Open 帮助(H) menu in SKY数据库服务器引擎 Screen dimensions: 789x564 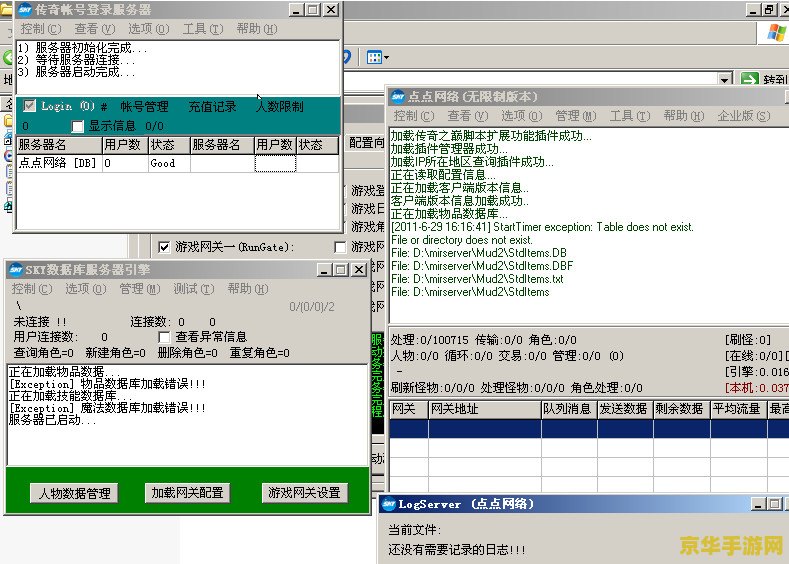248,289
